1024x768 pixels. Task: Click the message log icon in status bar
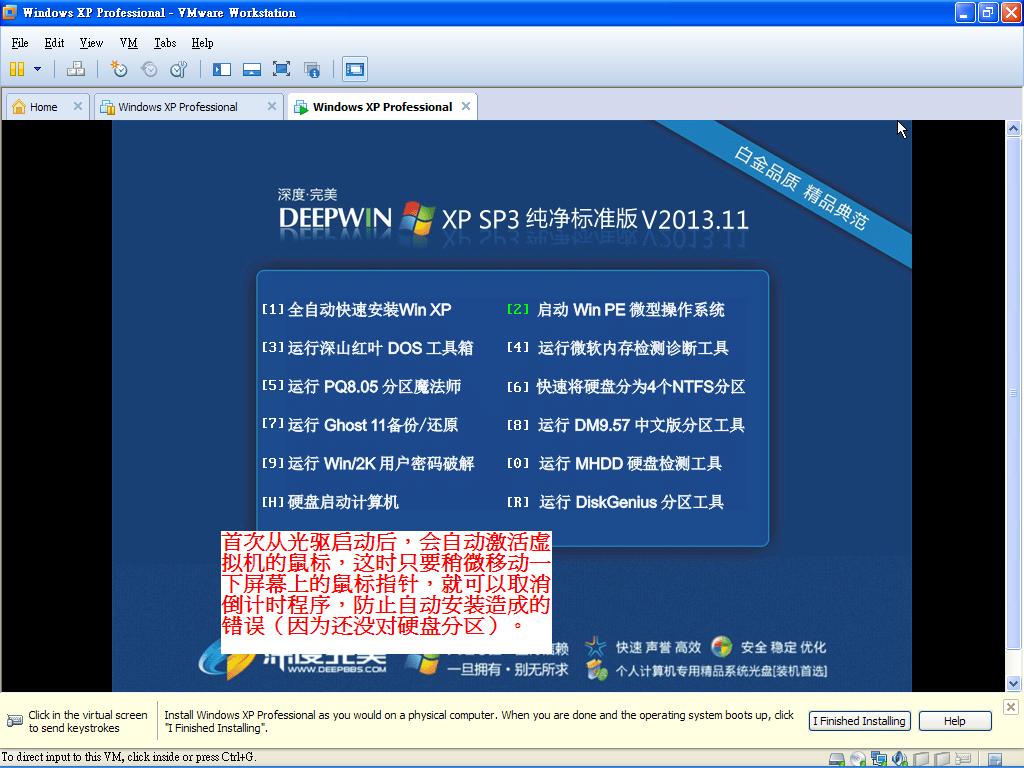click(x=995, y=759)
